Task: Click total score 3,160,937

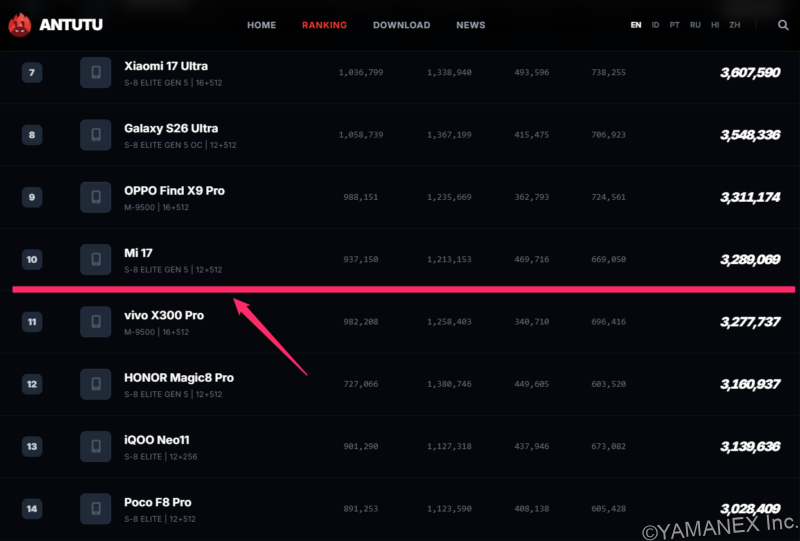Action: pos(750,384)
